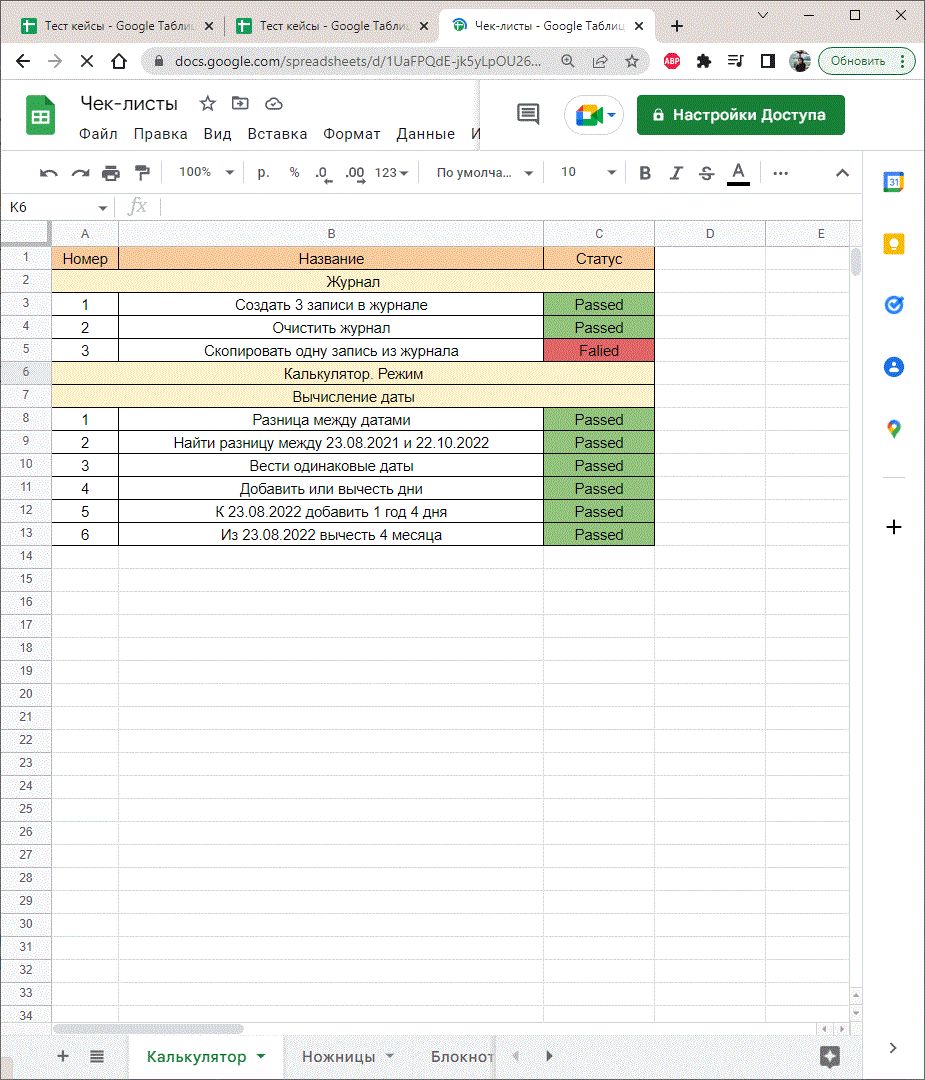Click the Move to folder icon
The width and height of the screenshot is (925, 1080).
(x=240, y=103)
